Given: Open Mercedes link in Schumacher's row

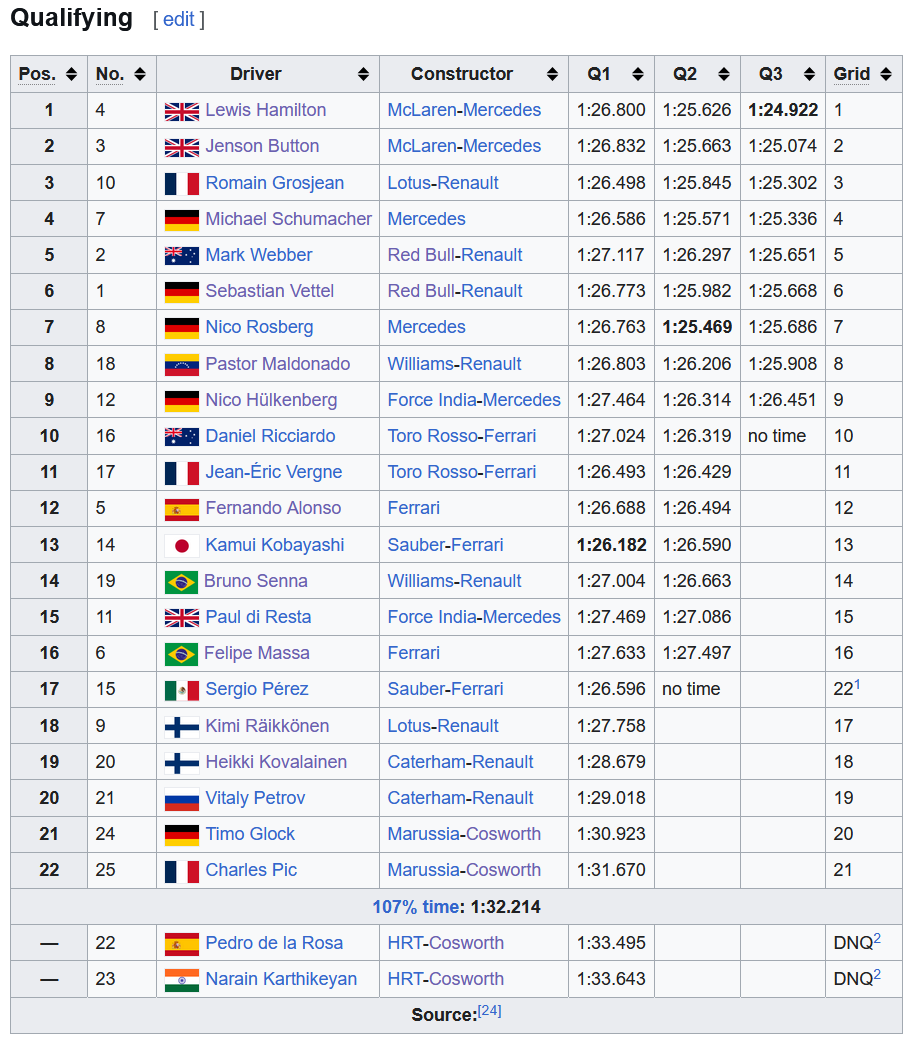Looking at the screenshot, I should 426,219.
